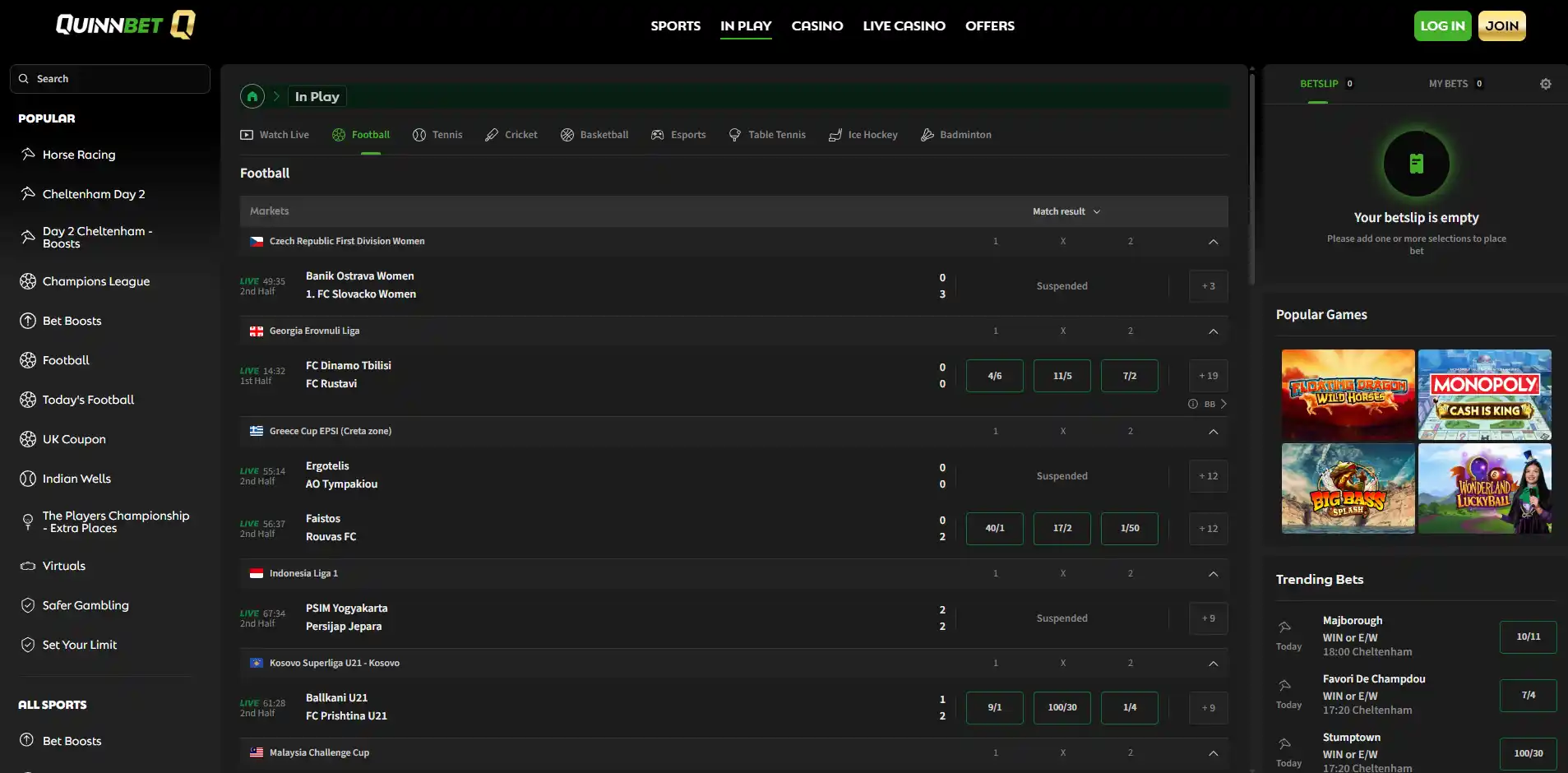The width and height of the screenshot is (1568, 773).
Task: Click the Cheltenham Day 2 horse icon
Action: [x=28, y=193]
